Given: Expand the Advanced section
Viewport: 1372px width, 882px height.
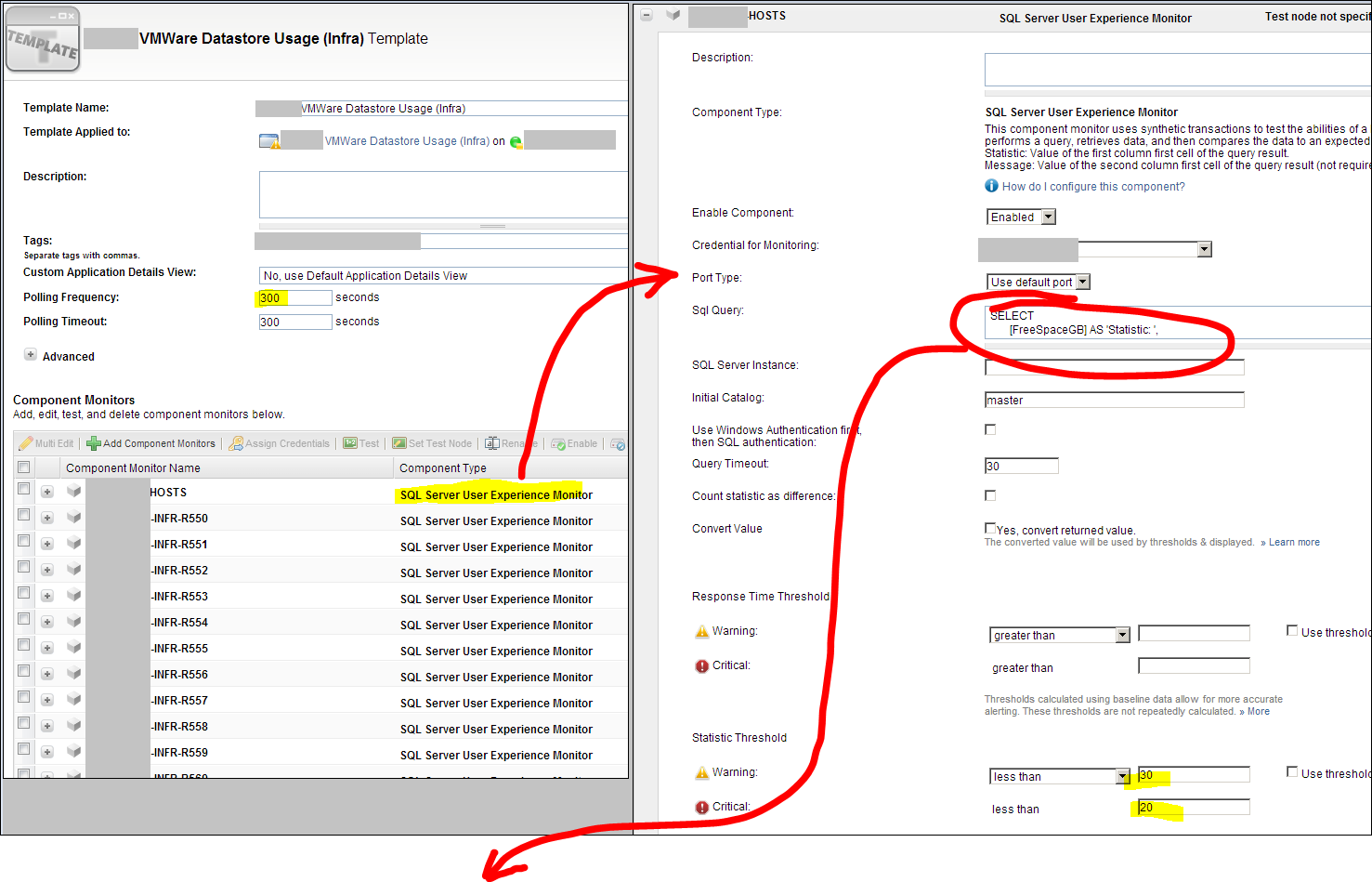Looking at the screenshot, I should pyautogui.click(x=31, y=354).
